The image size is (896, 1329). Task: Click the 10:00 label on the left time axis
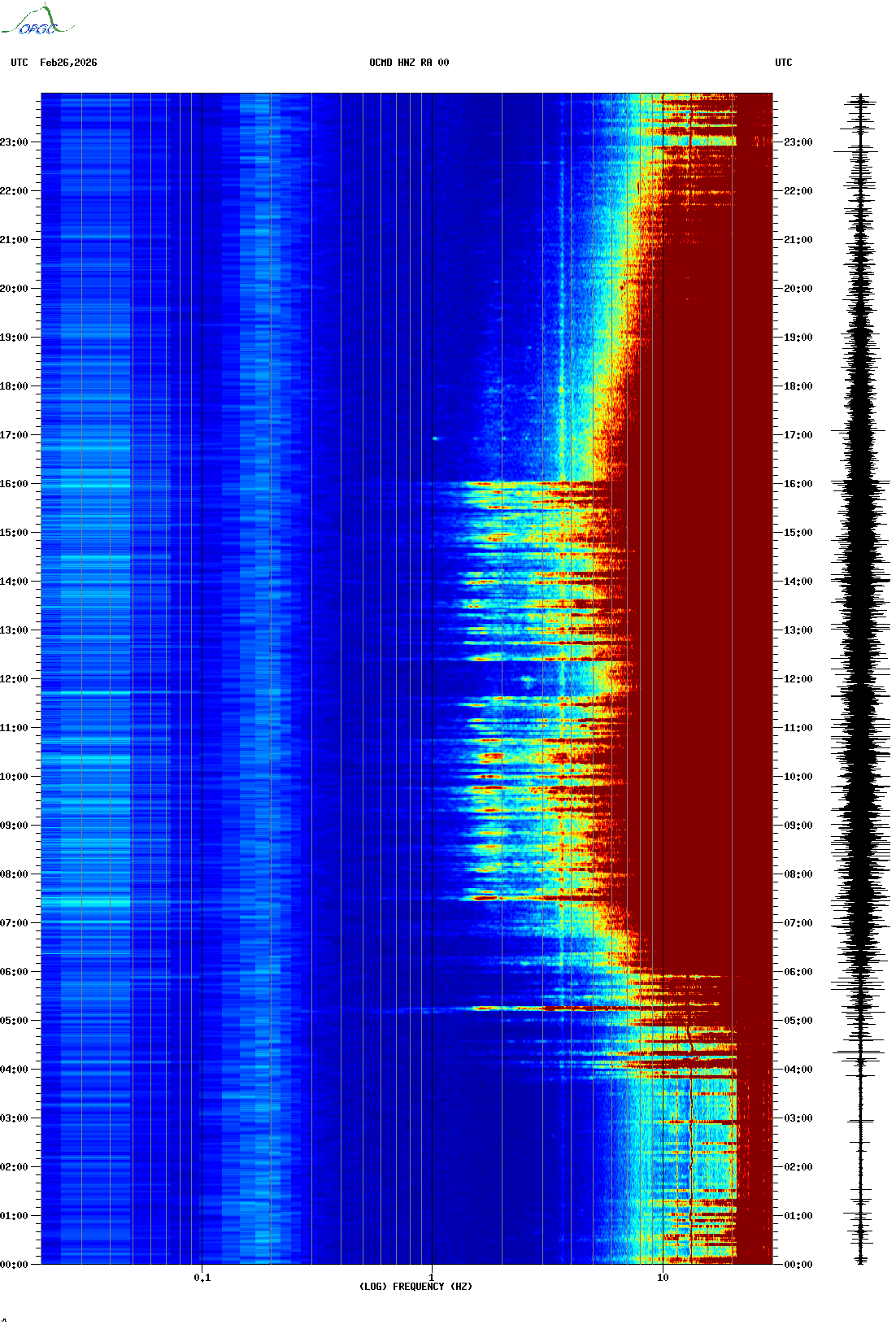click(14, 777)
